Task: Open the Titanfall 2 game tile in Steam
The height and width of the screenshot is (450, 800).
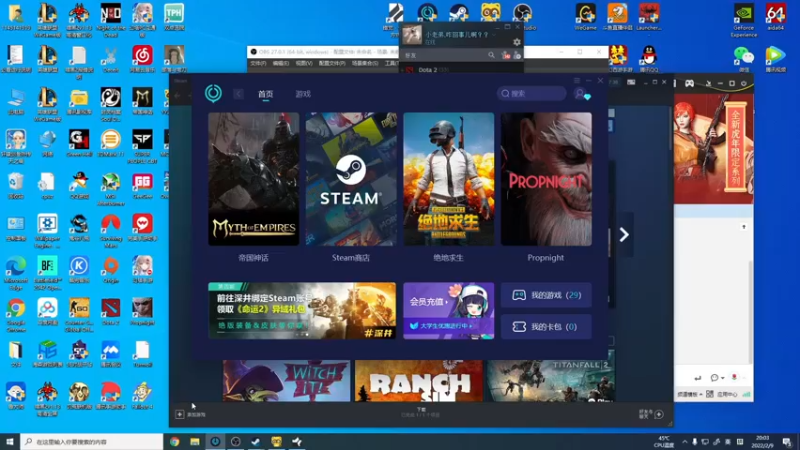Action: pos(551,381)
